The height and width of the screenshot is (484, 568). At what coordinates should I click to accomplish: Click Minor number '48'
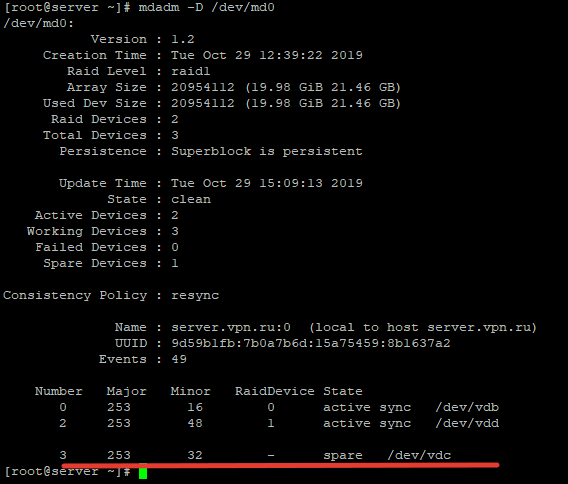pos(195,423)
